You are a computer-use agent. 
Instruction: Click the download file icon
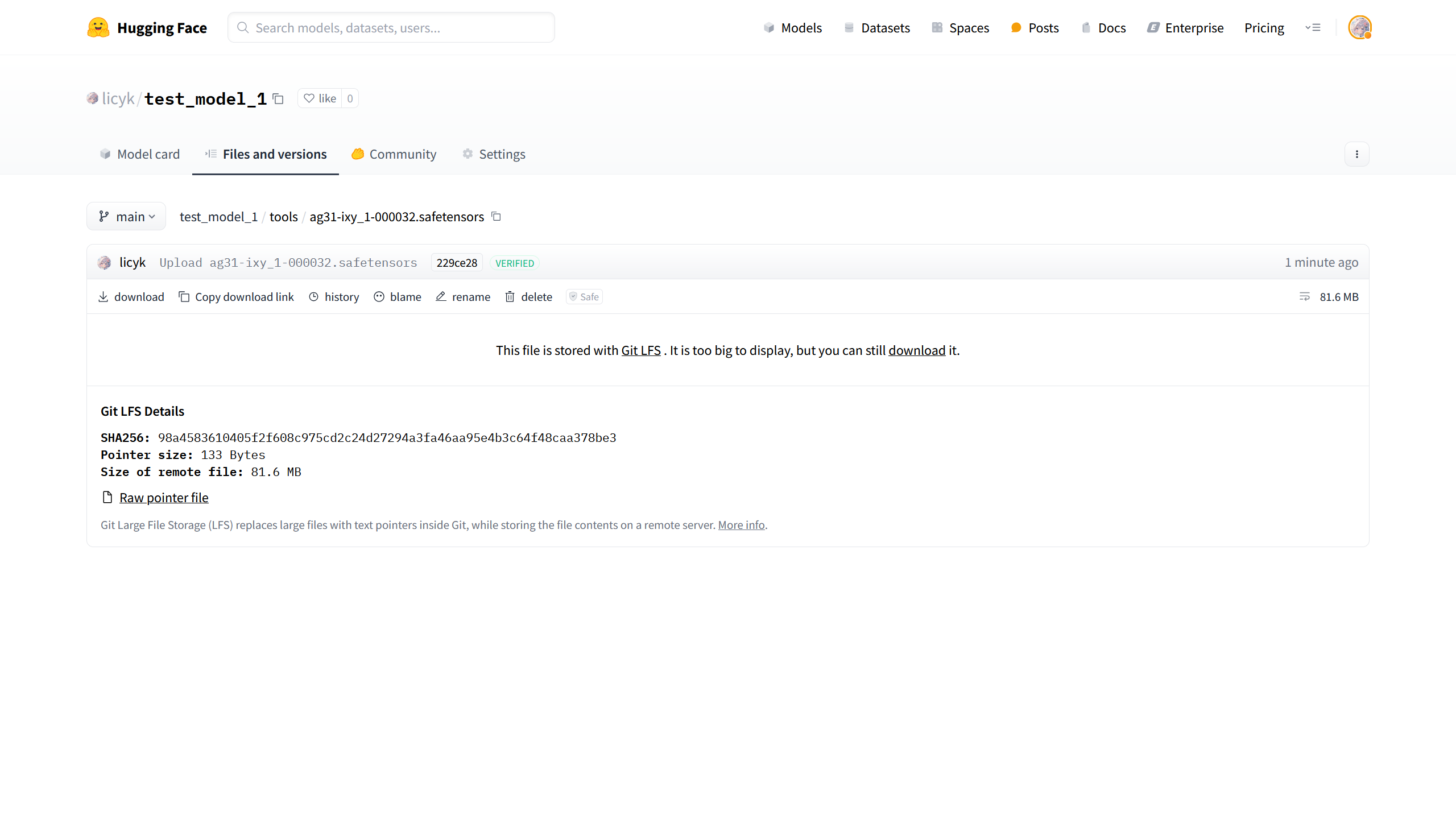click(103, 297)
